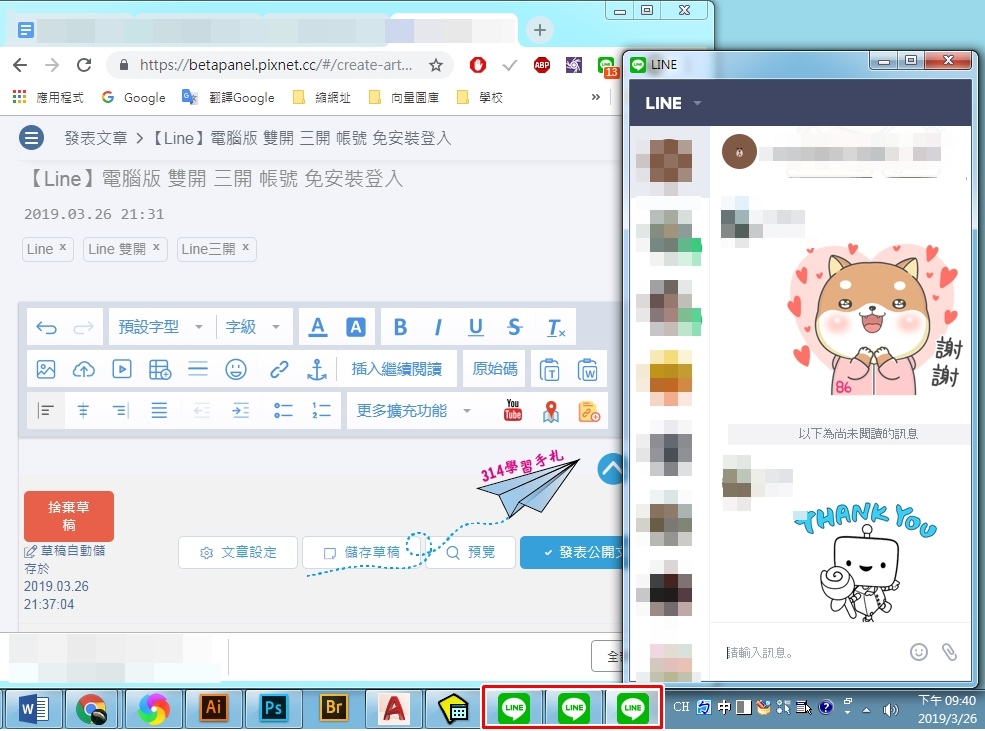Click the orange sticky note link icon
The width and height of the screenshot is (985, 731).
589,411
